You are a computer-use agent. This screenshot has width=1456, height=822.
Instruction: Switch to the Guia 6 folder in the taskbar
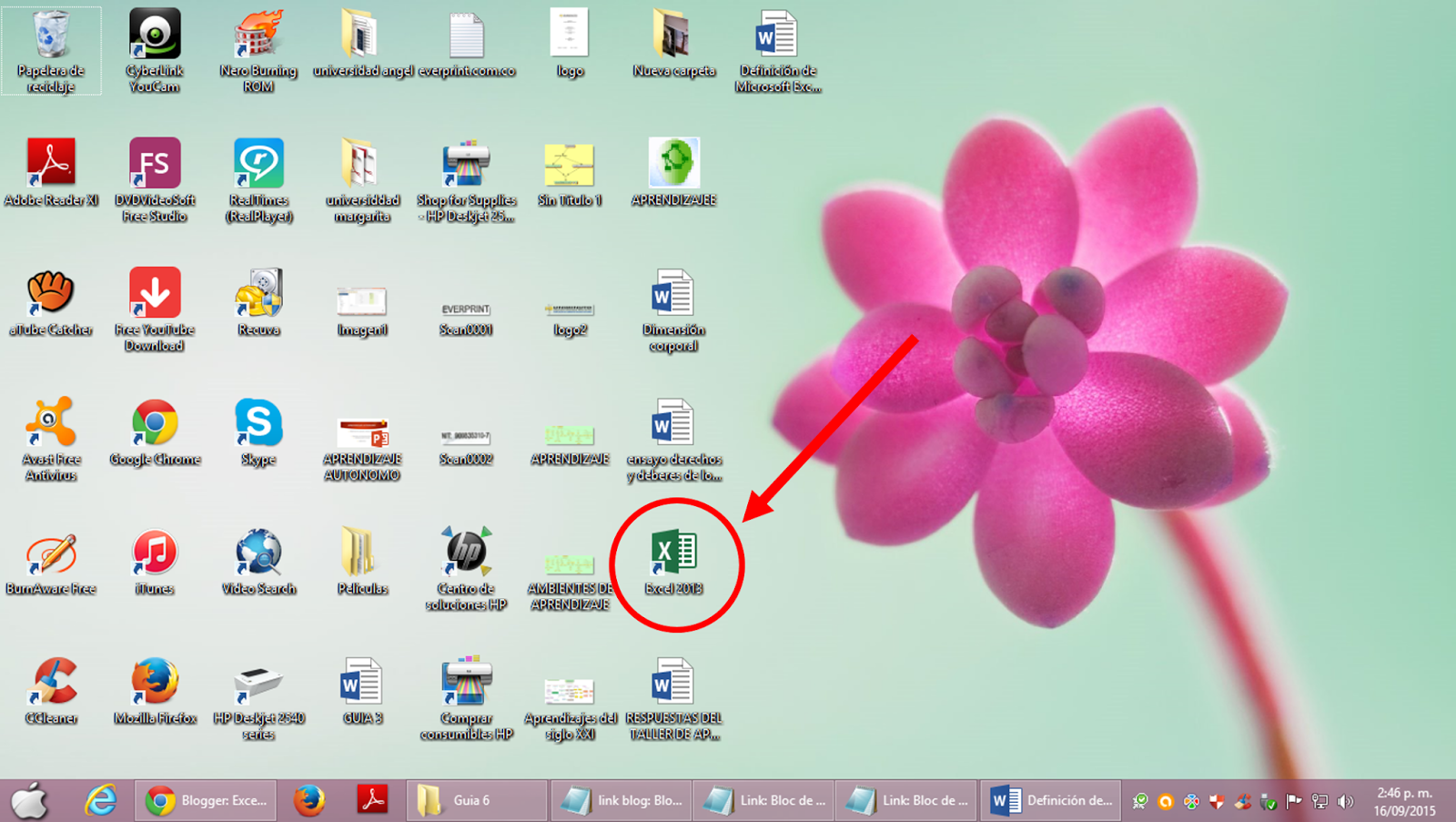[x=473, y=800]
